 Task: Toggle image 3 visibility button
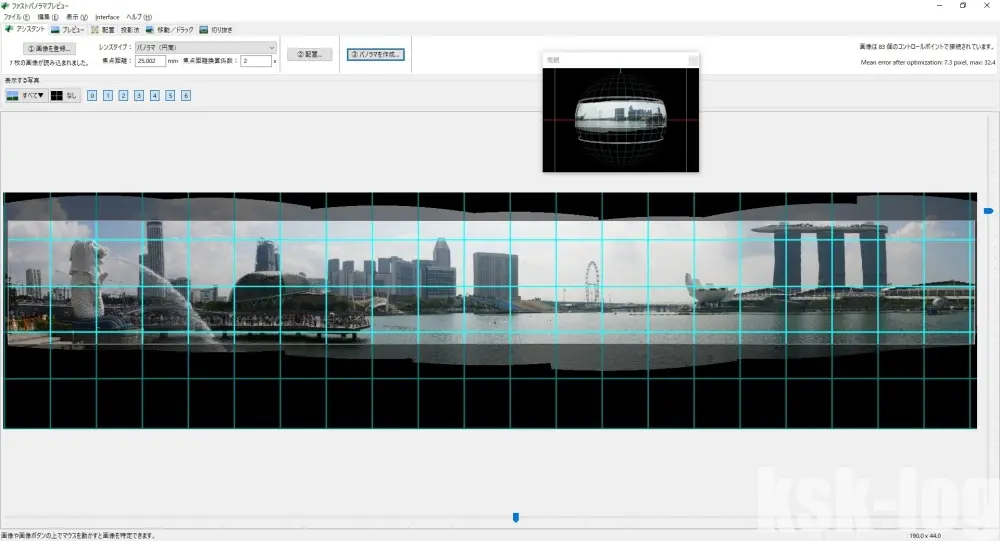pos(139,96)
